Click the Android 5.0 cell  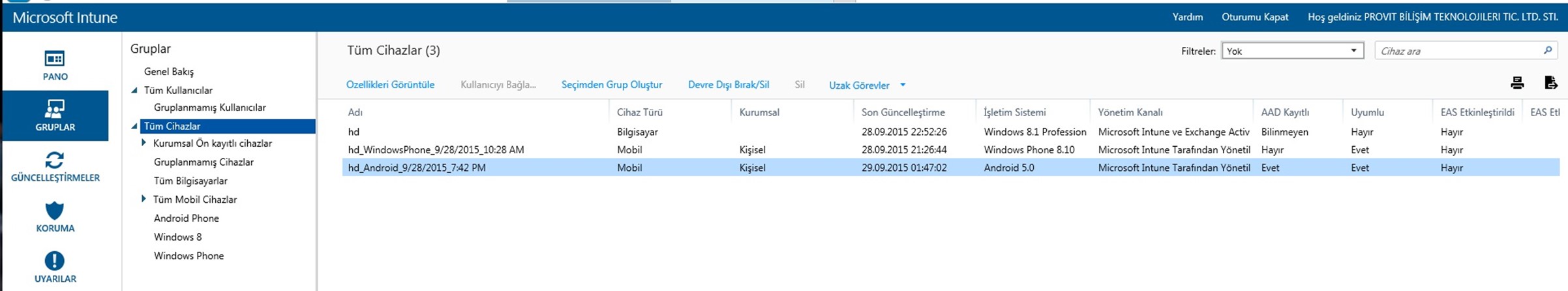[1009, 168]
